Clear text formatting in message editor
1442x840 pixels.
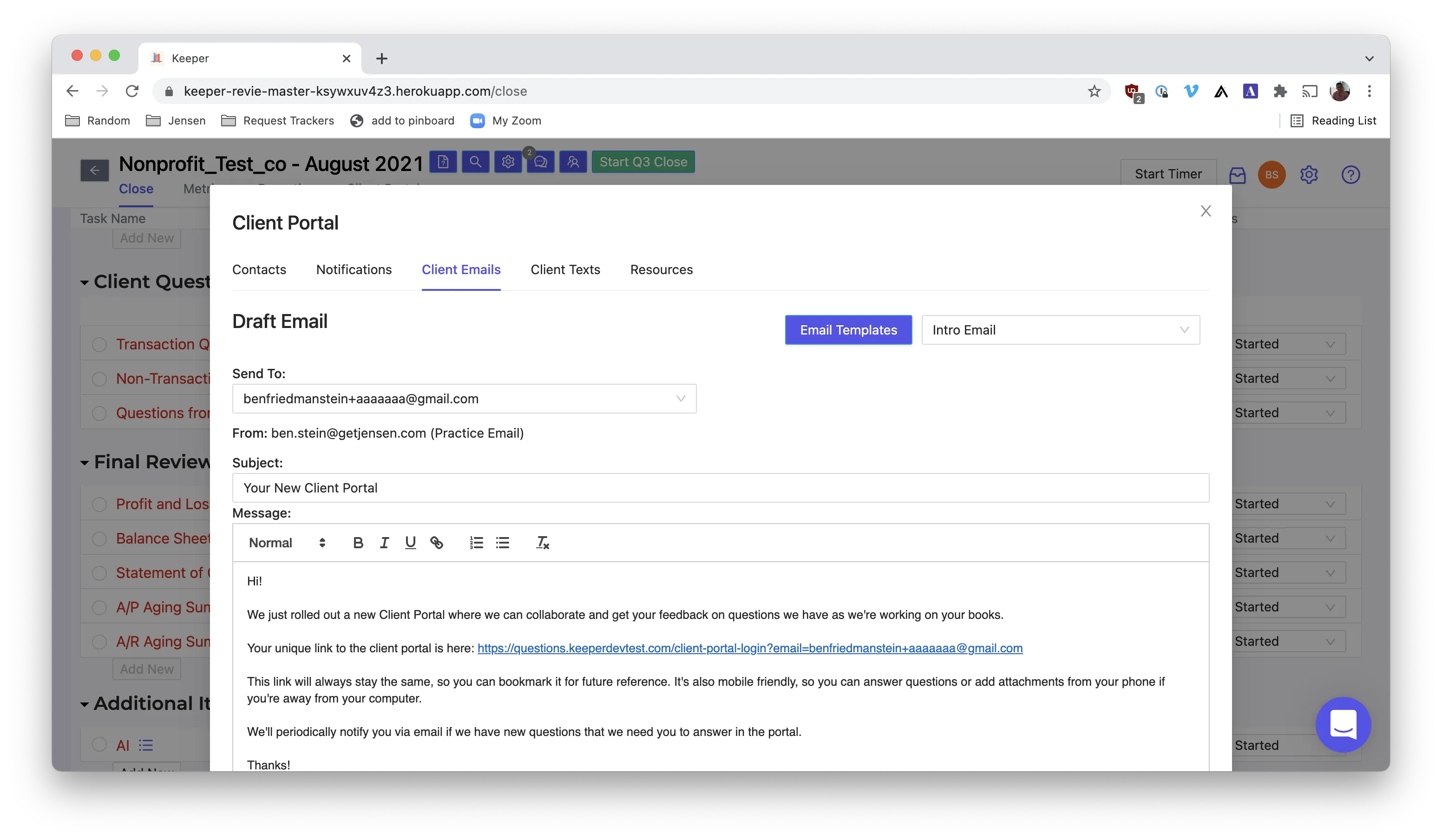[543, 543]
